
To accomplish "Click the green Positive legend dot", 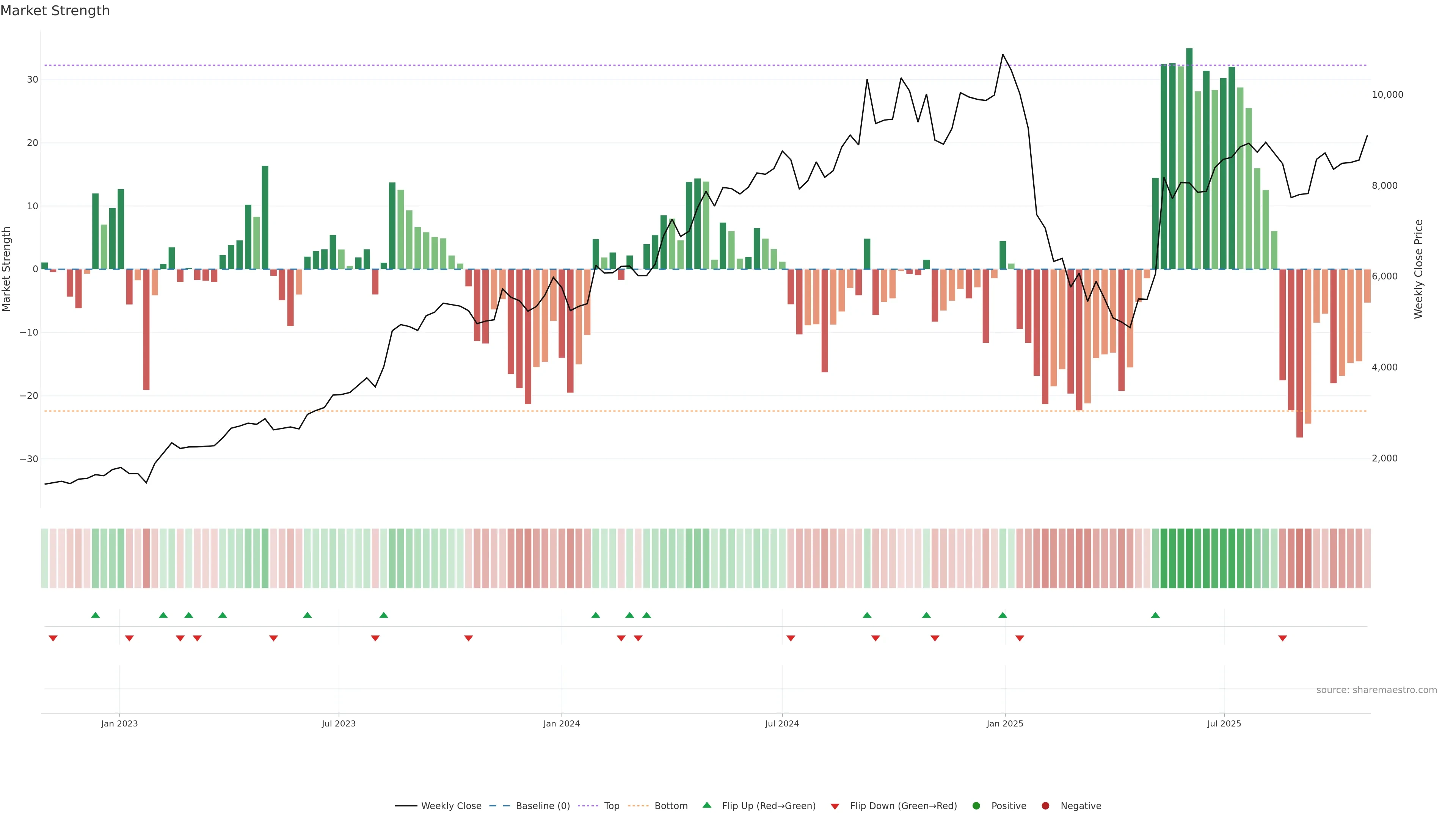I will 976,806.
